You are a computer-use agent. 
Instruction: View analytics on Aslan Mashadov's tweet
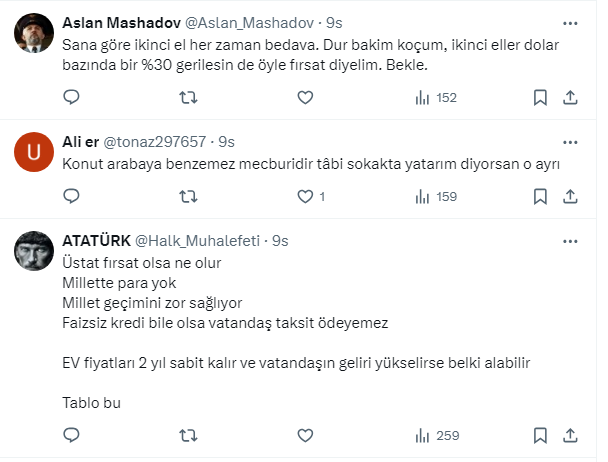point(435,97)
